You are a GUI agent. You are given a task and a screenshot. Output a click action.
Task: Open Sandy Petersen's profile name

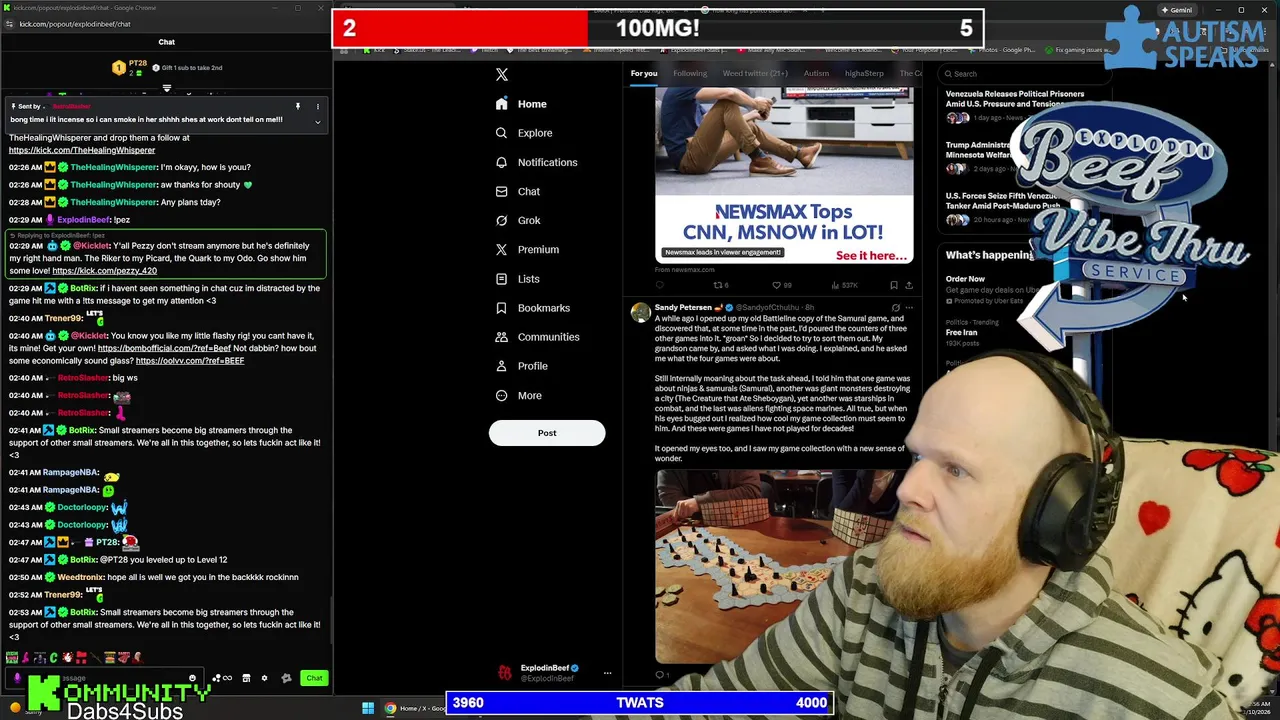(683, 307)
